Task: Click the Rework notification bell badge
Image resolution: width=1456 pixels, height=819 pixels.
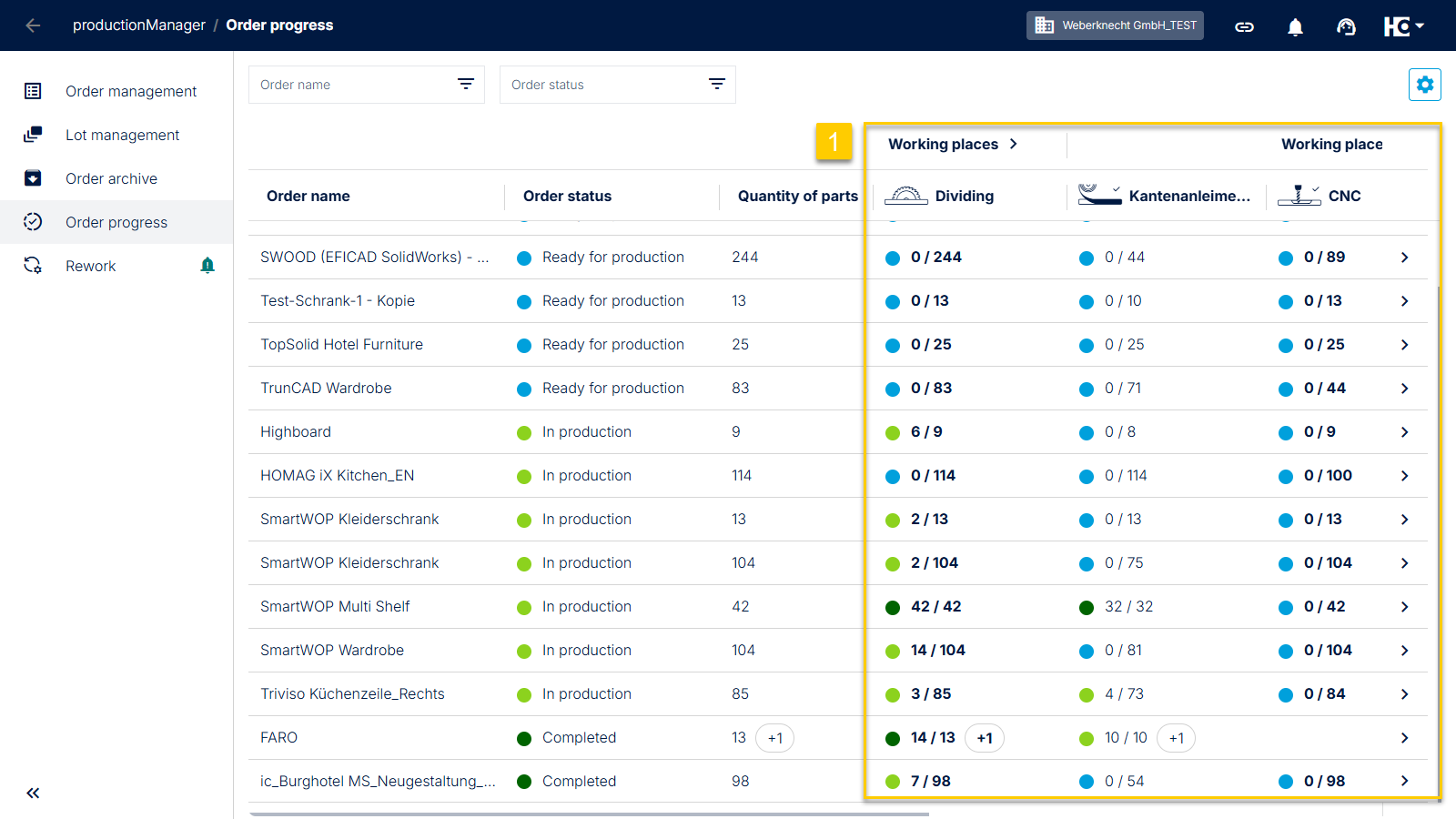Action: [x=207, y=266]
